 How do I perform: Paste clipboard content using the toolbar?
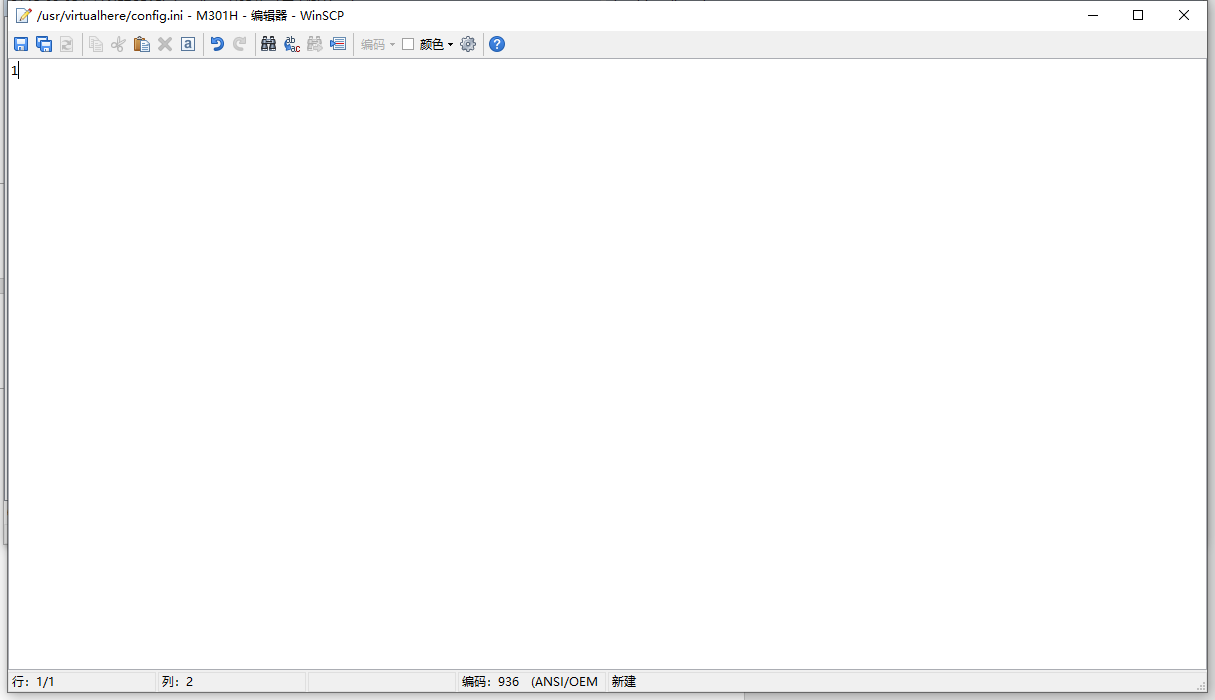142,44
